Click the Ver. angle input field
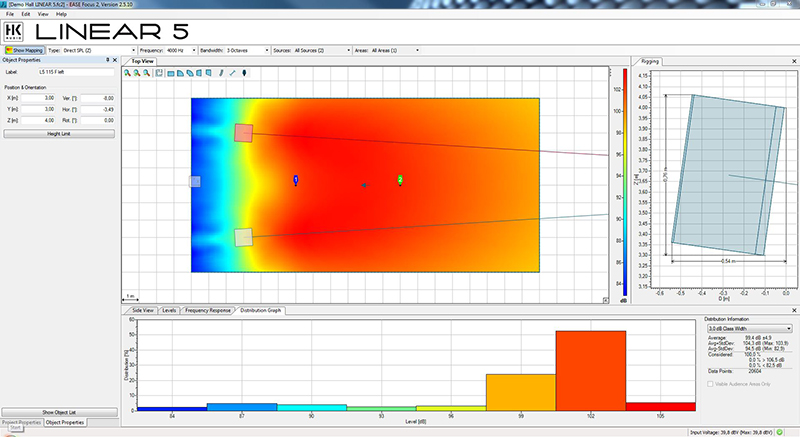The width and height of the screenshot is (800, 437). pos(97,98)
